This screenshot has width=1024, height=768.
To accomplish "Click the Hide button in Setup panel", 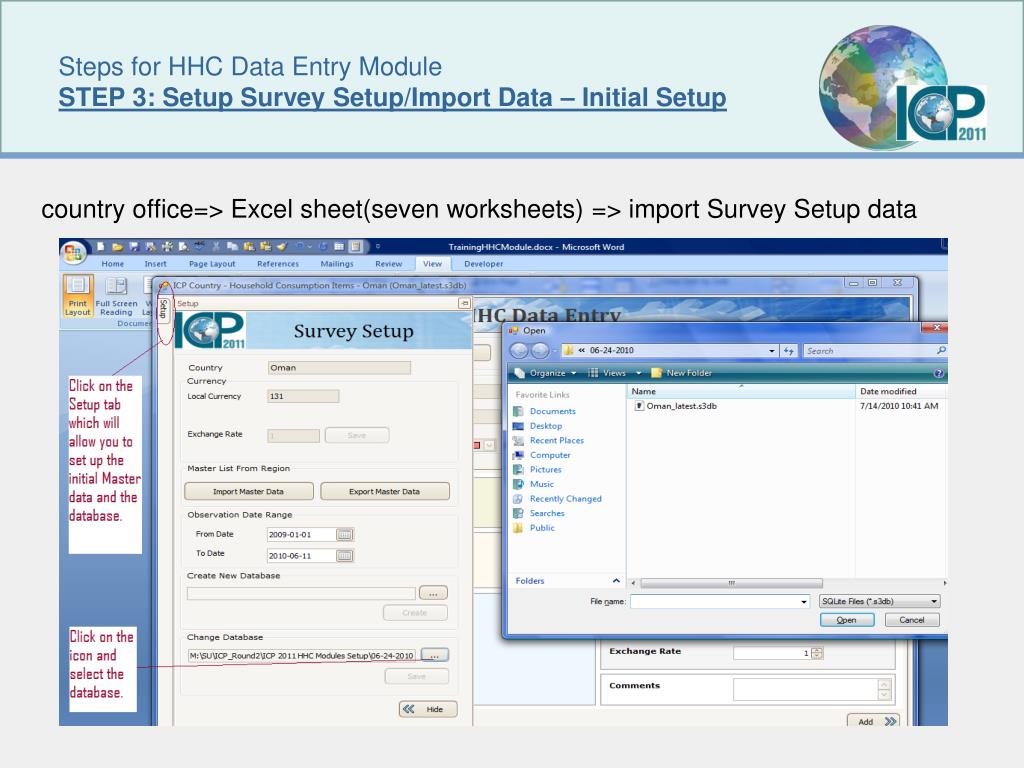I will click(x=428, y=709).
